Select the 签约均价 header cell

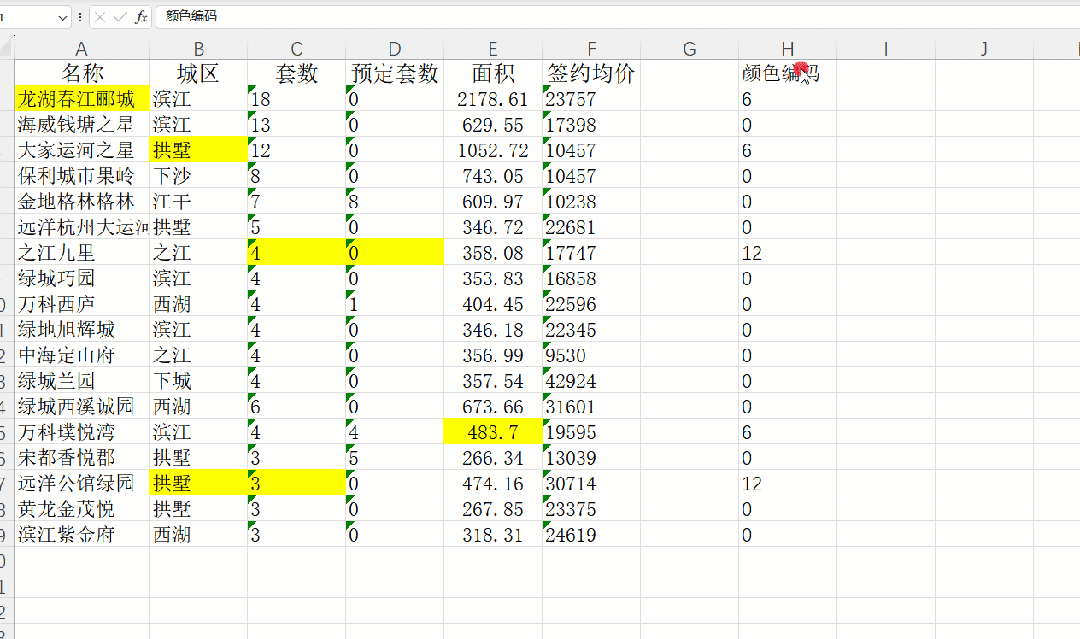point(592,73)
